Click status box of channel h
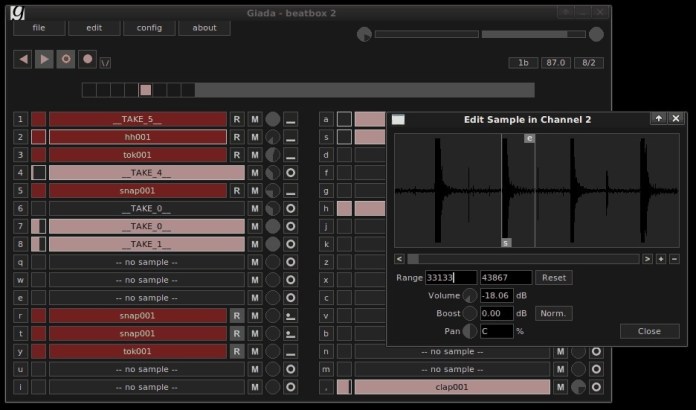This screenshot has width=696, height=410. [344, 209]
